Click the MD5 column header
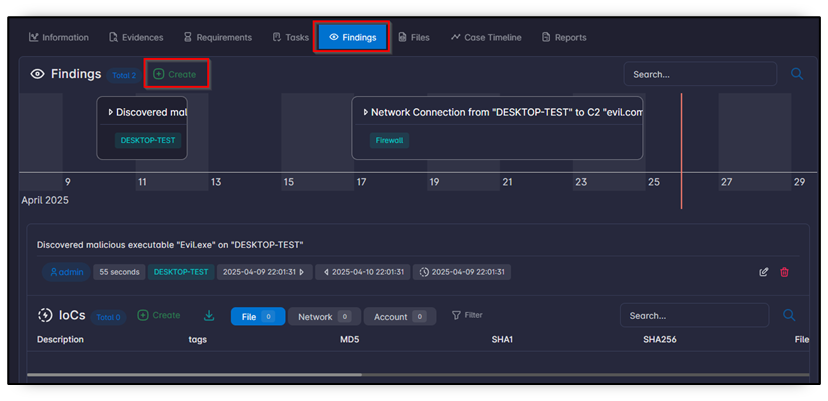The width and height of the screenshot is (828, 401). (350, 339)
